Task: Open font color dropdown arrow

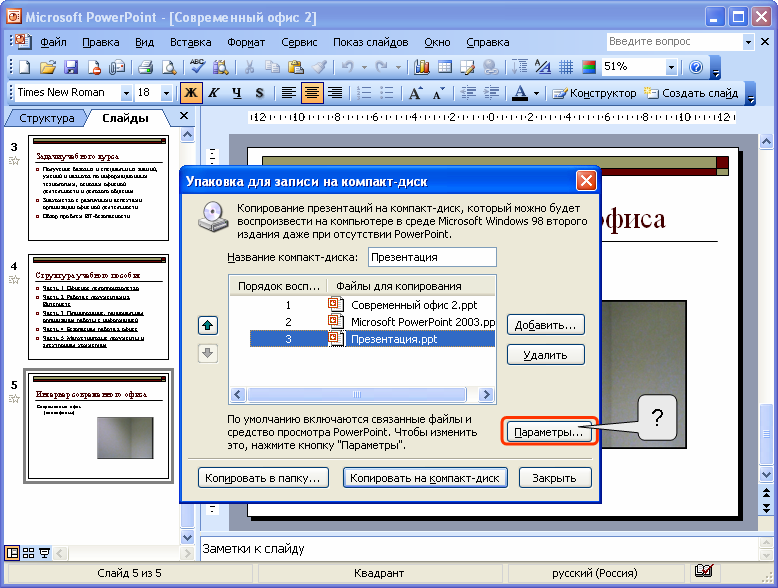Action: [x=536, y=93]
